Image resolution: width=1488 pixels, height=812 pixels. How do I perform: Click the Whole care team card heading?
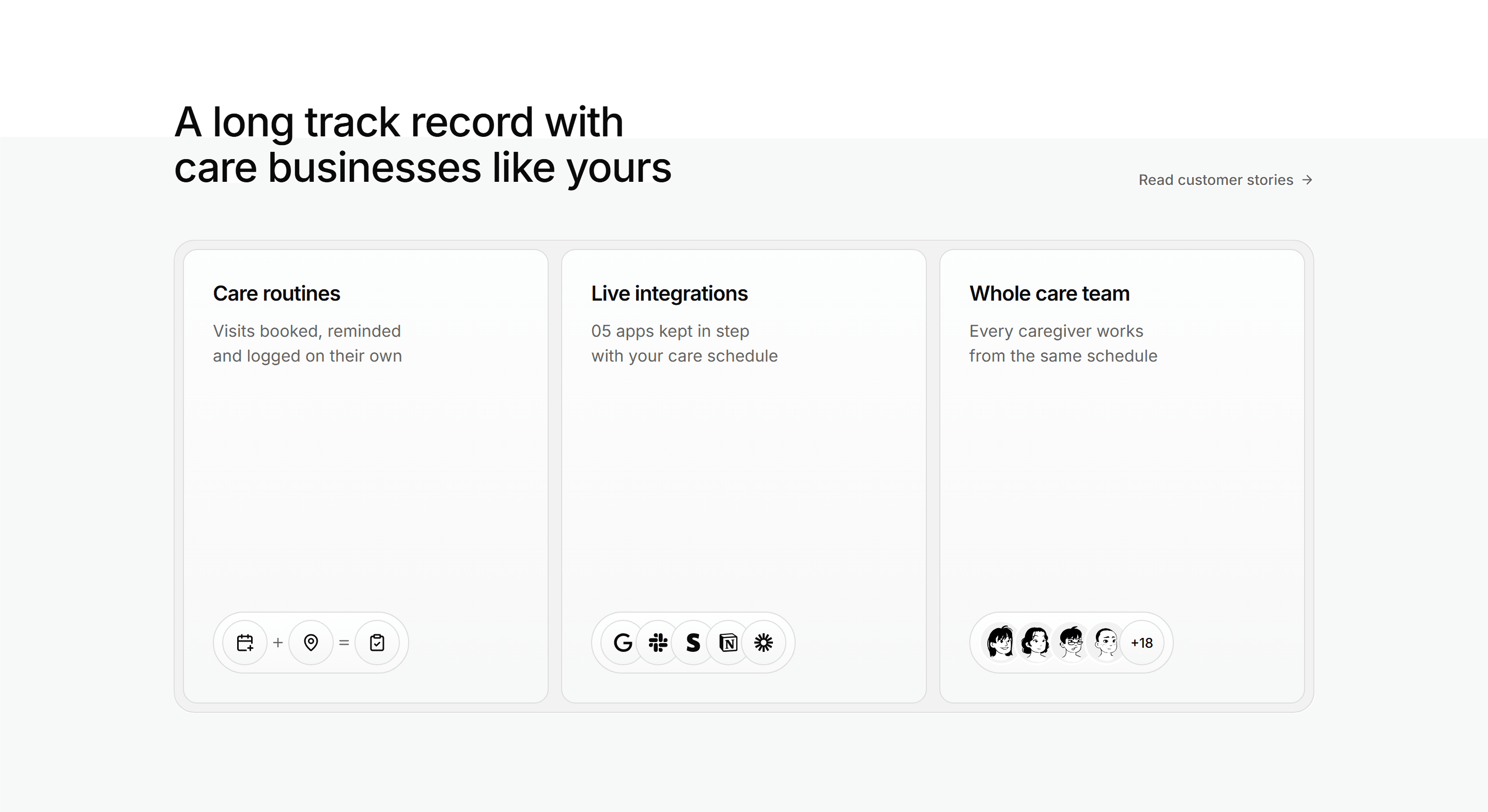[x=1049, y=293]
